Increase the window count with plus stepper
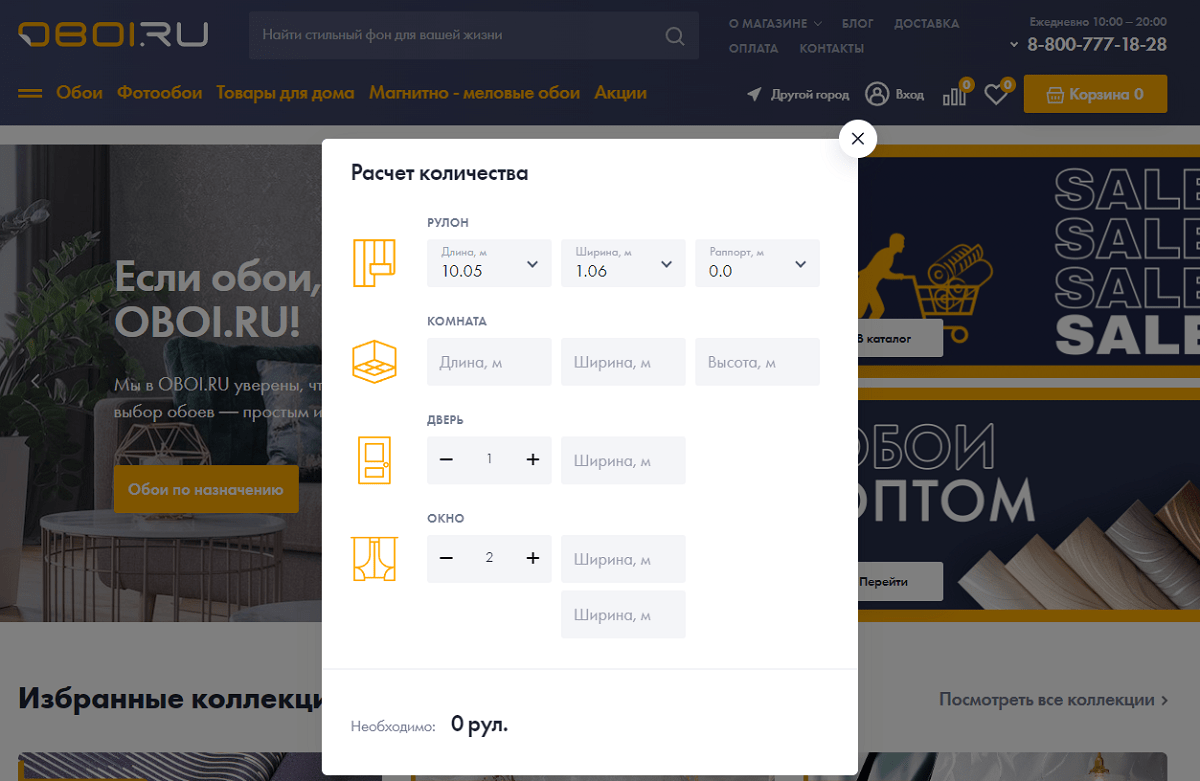This screenshot has width=1200, height=781. pos(532,558)
